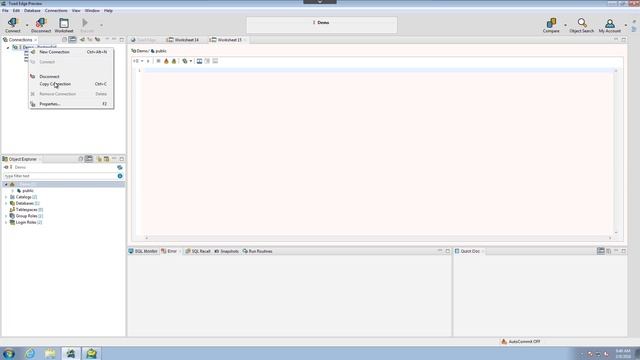Expand the Login Roles tree node
This screenshot has width=640, height=360.
pos(6,222)
